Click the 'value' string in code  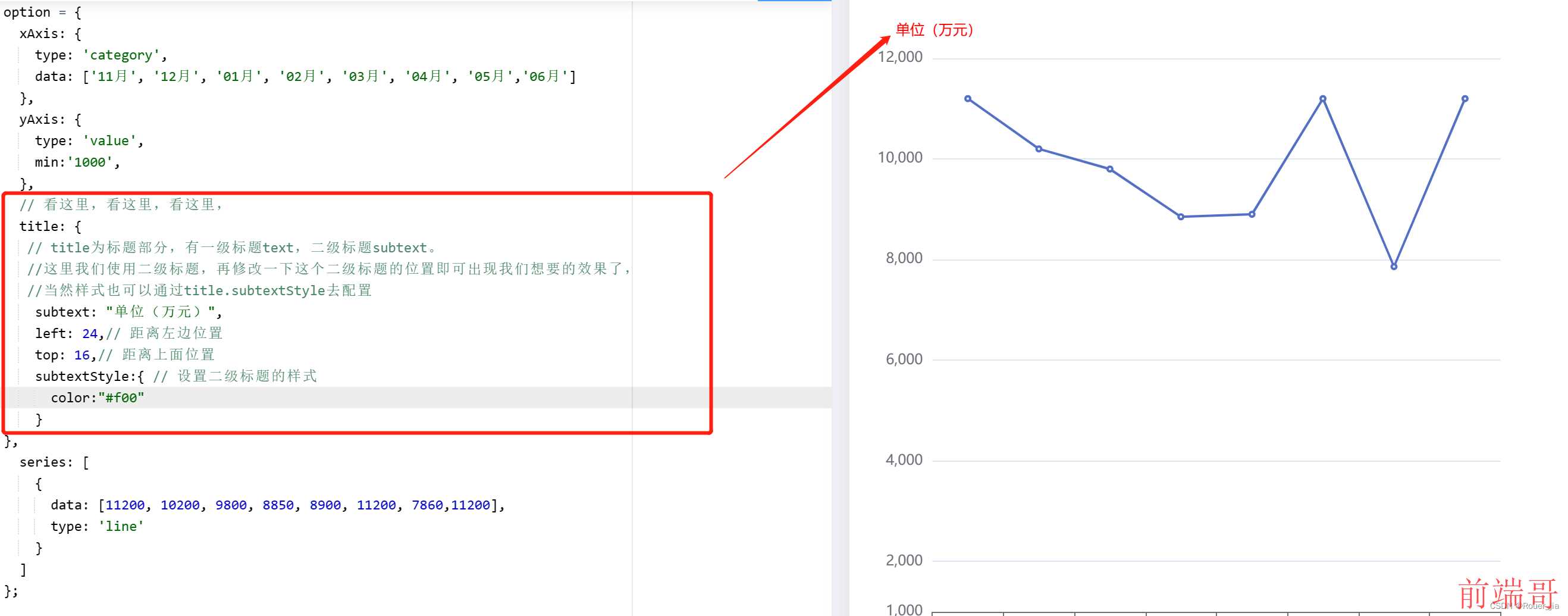tap(109, 140)
